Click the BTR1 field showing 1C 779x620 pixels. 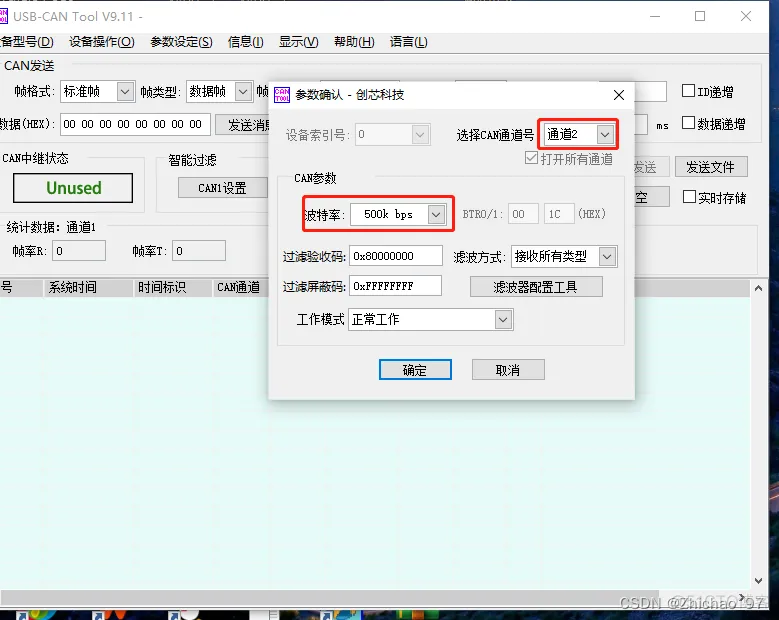559,214
